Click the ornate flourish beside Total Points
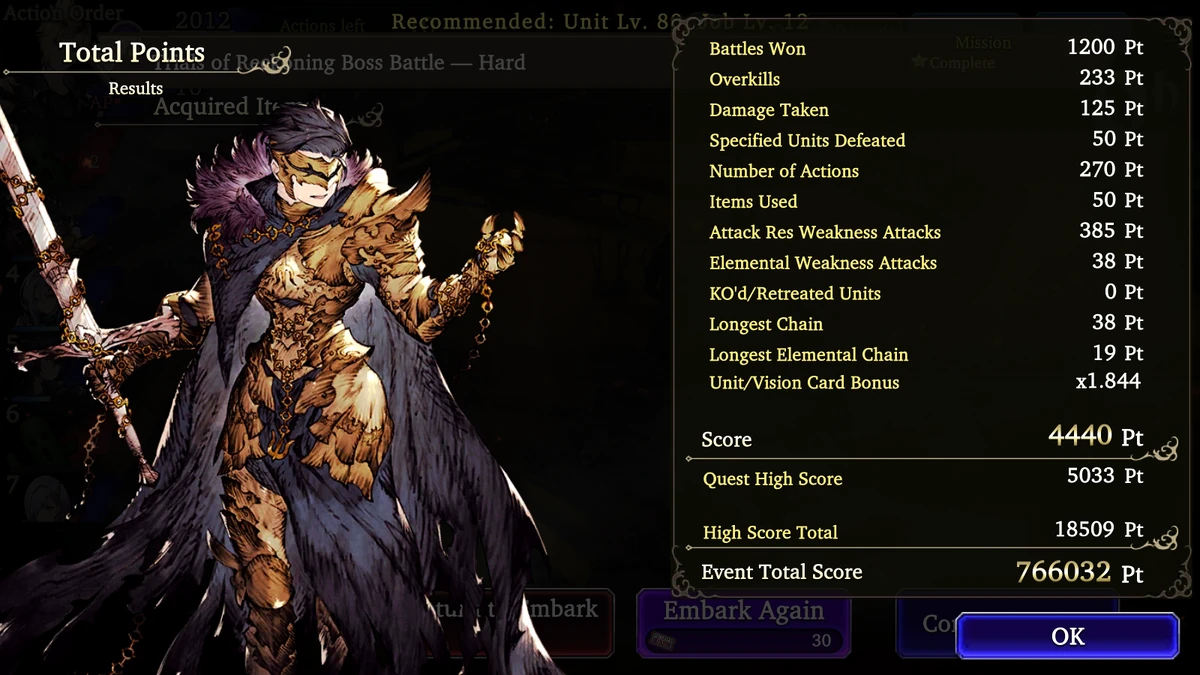The height and width of the screenshot is (675, 1200). 265,59
